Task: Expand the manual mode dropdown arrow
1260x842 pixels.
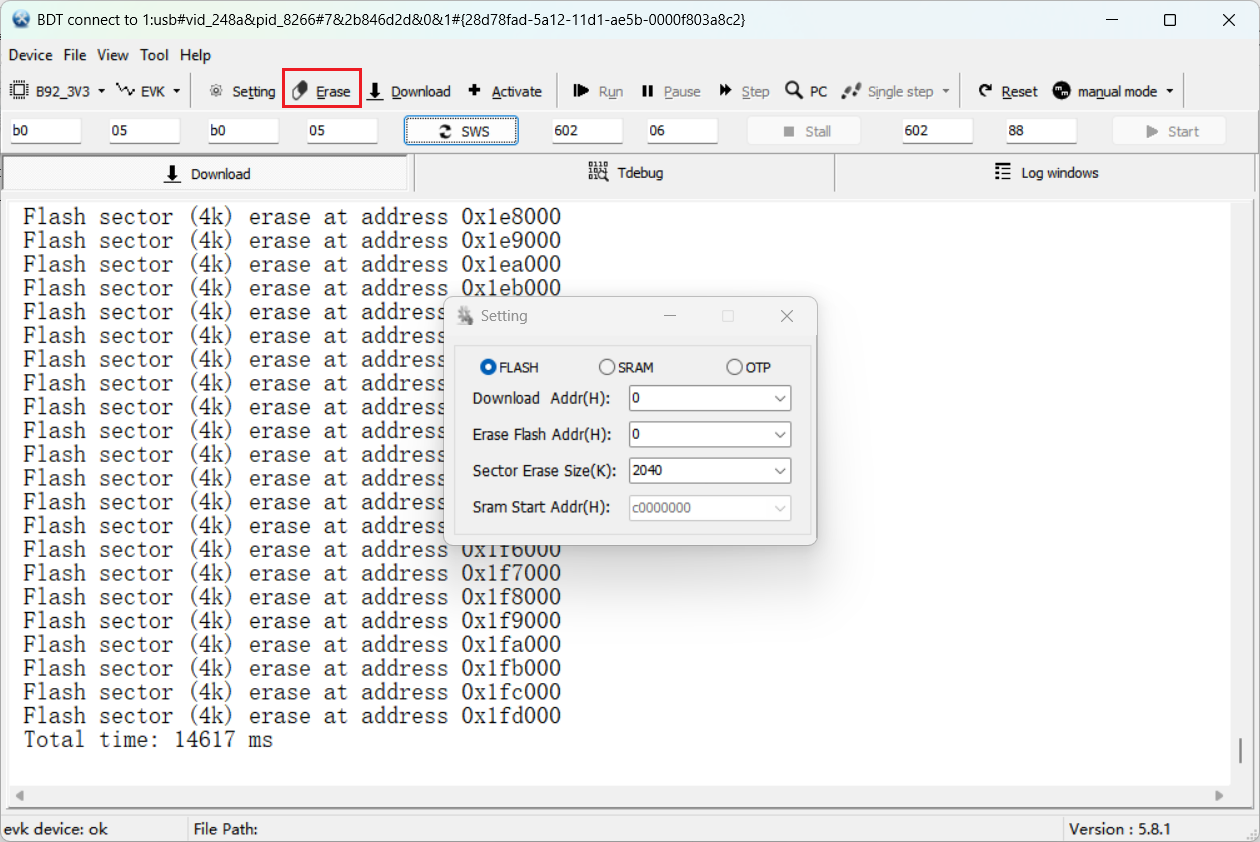Action: [x=1169, y=91]
